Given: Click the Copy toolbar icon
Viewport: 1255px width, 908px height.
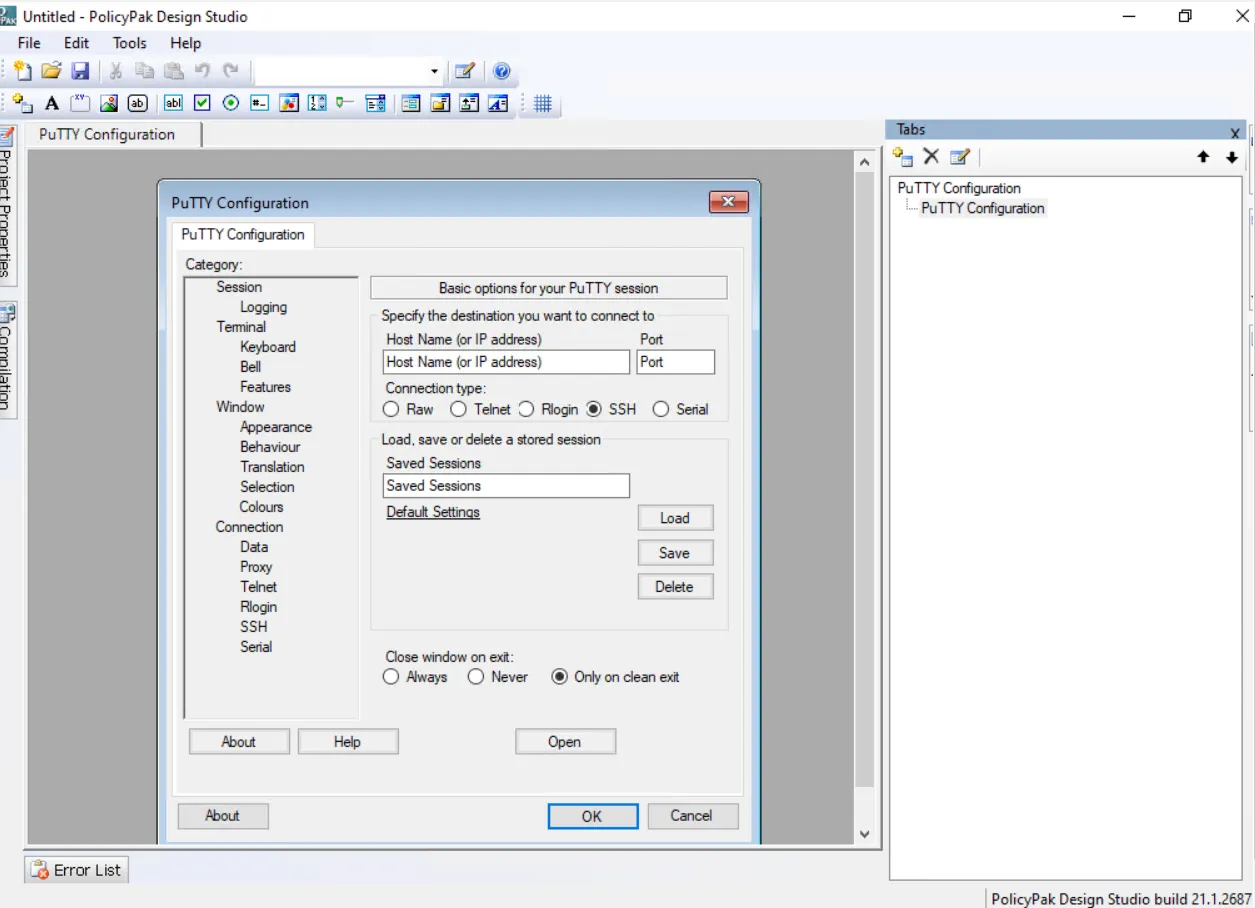Looking at the screenshot, I should tap(145, 71).
